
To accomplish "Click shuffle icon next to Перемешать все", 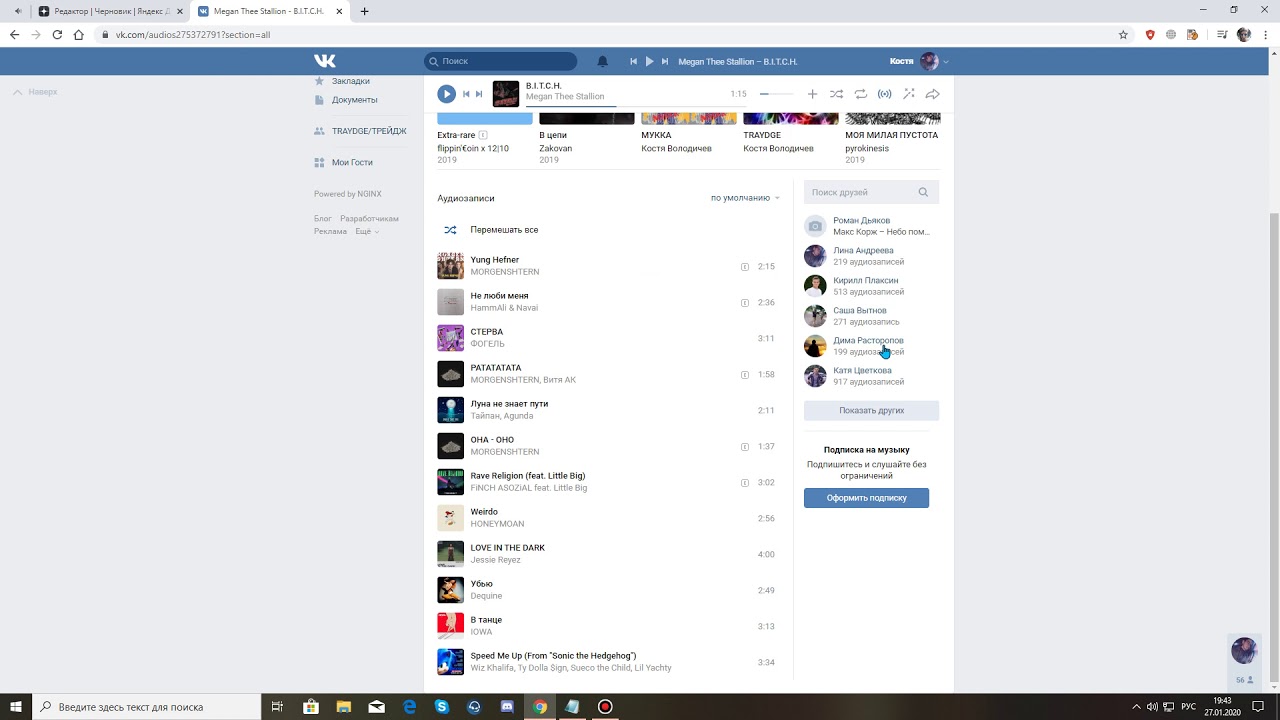I will tap(450, 230).
